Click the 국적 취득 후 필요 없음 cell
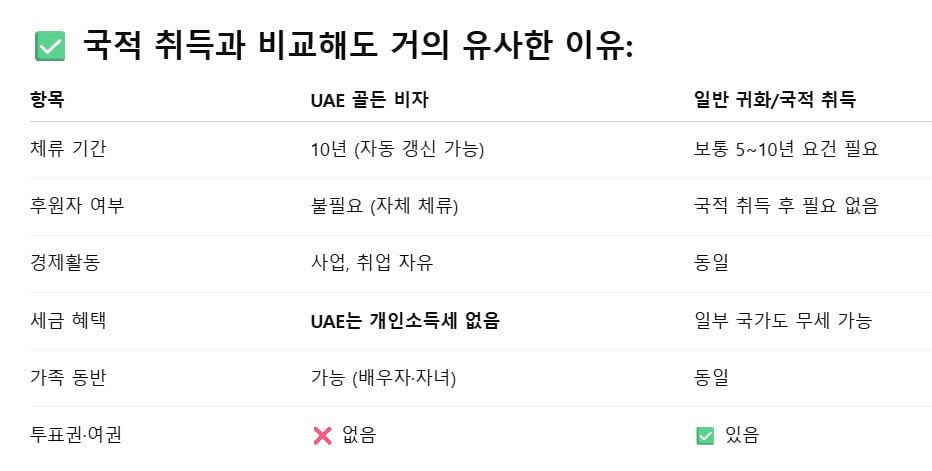The image size is (932, 471). click(x=786, y=206)
